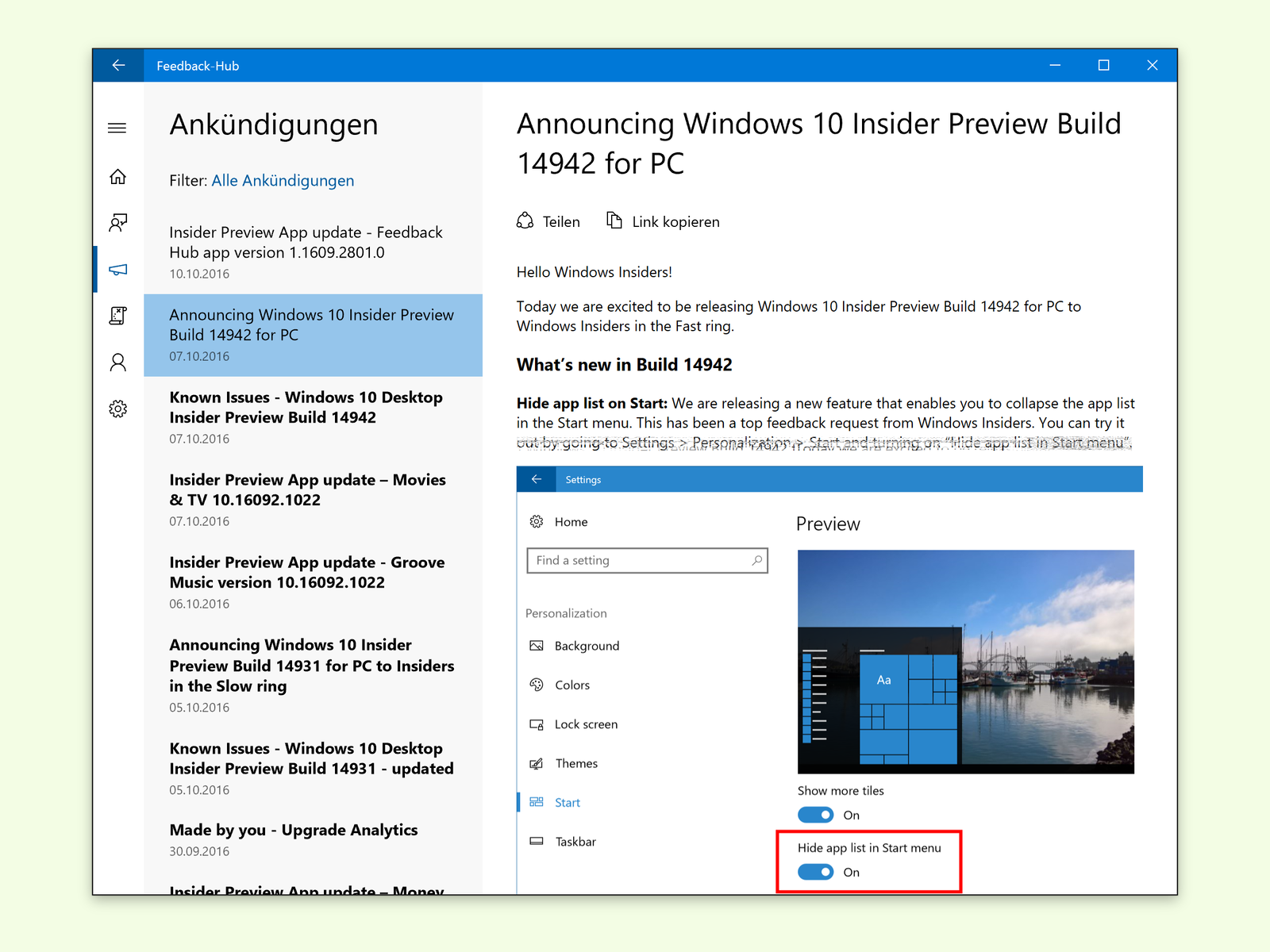
Task: Click the Start menu preview image
Action: click(x=966, y=662)
